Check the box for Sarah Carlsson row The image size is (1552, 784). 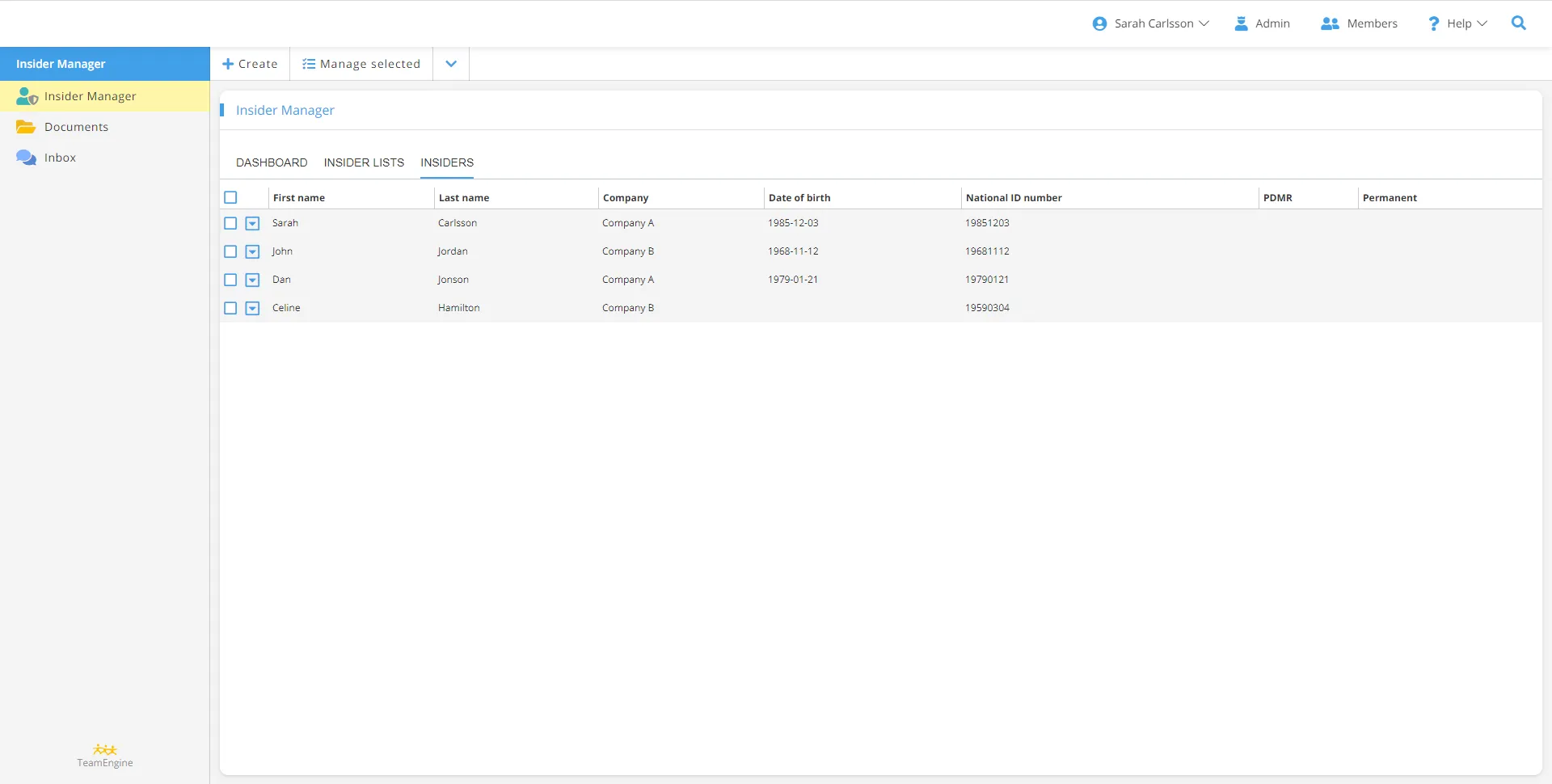230,223
